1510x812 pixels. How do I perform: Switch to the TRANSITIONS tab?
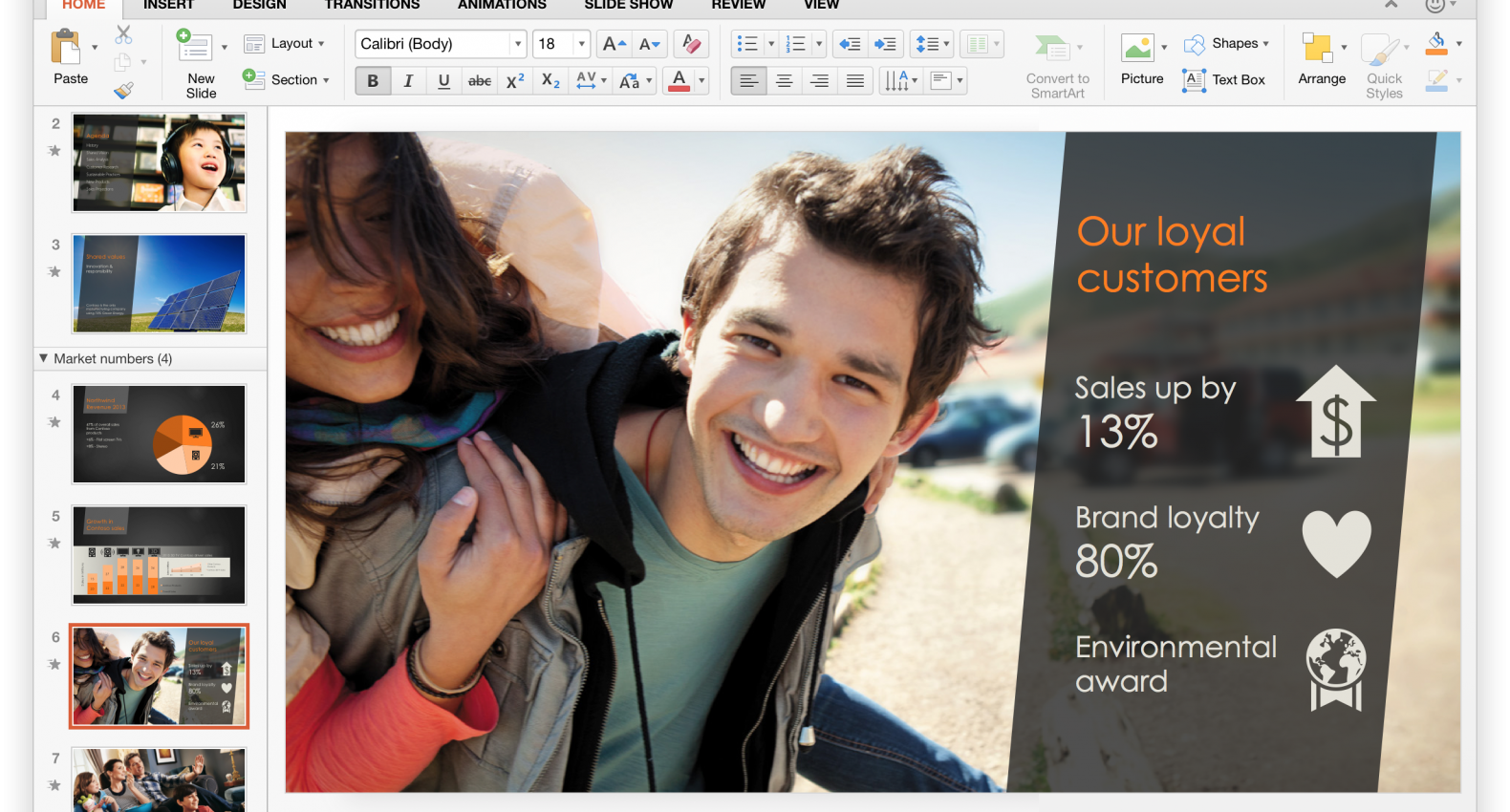[372, 5]
